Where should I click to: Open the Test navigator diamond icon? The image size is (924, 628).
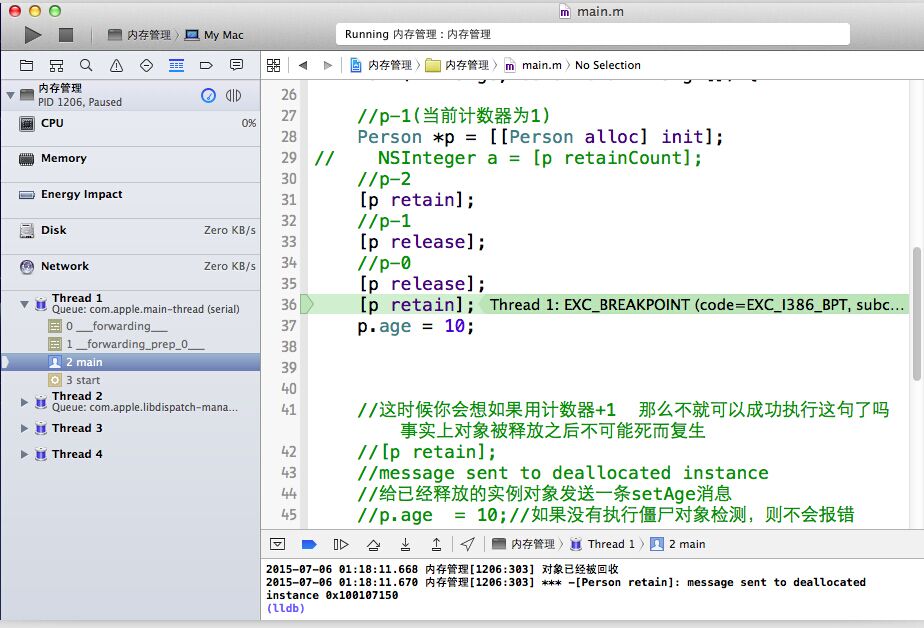pyautogui.click(x=146, y=65)
